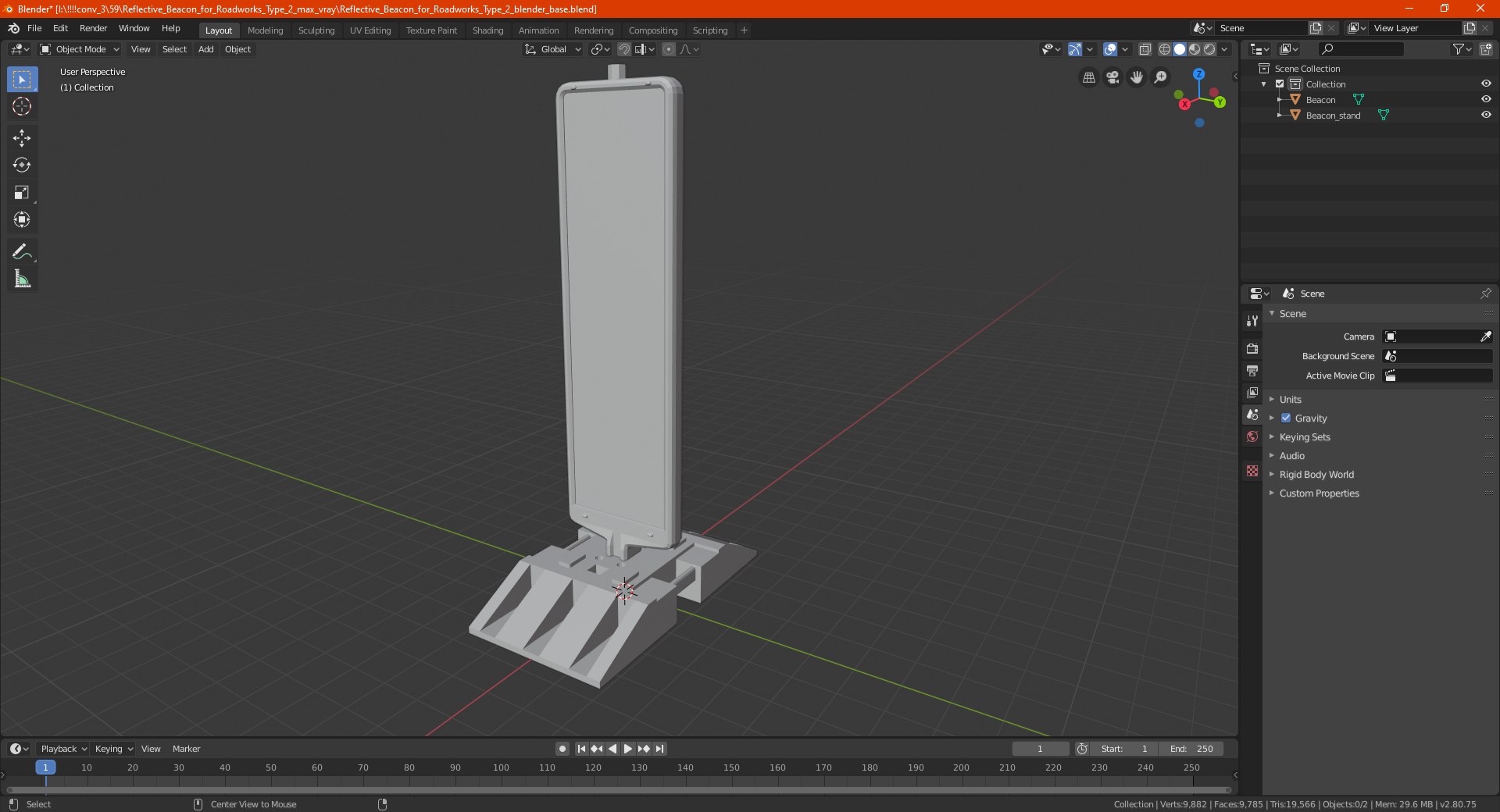Select the Measure tool
The height and width of the screenshot is (812, 1500).
click(x=22, y=279)
